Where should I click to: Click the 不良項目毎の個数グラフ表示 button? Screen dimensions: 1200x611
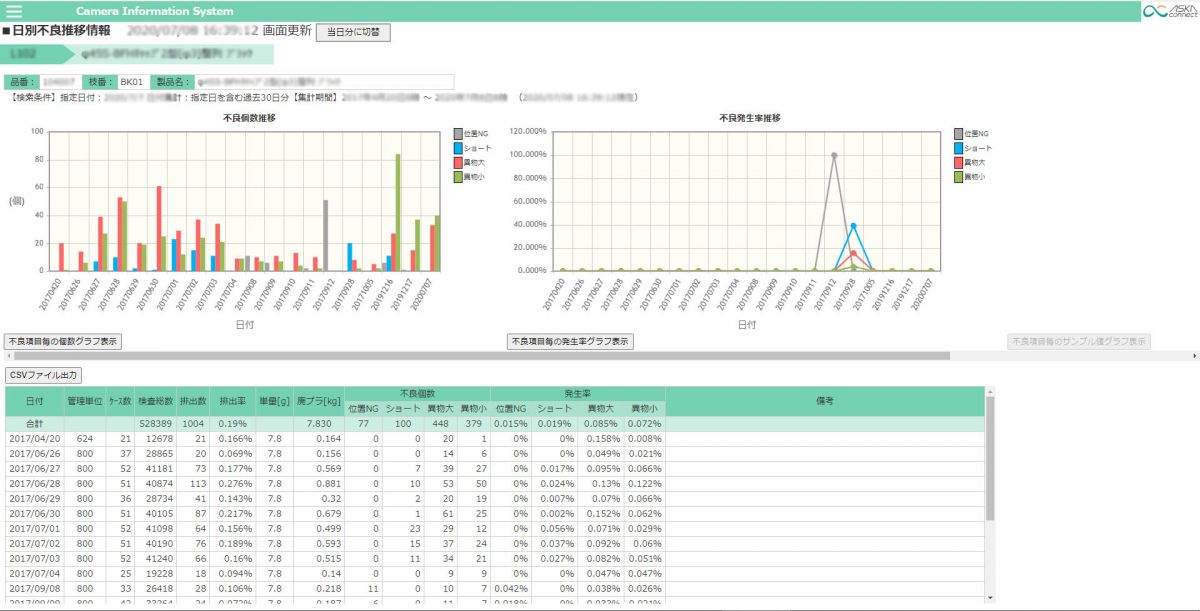click(63, 341)
